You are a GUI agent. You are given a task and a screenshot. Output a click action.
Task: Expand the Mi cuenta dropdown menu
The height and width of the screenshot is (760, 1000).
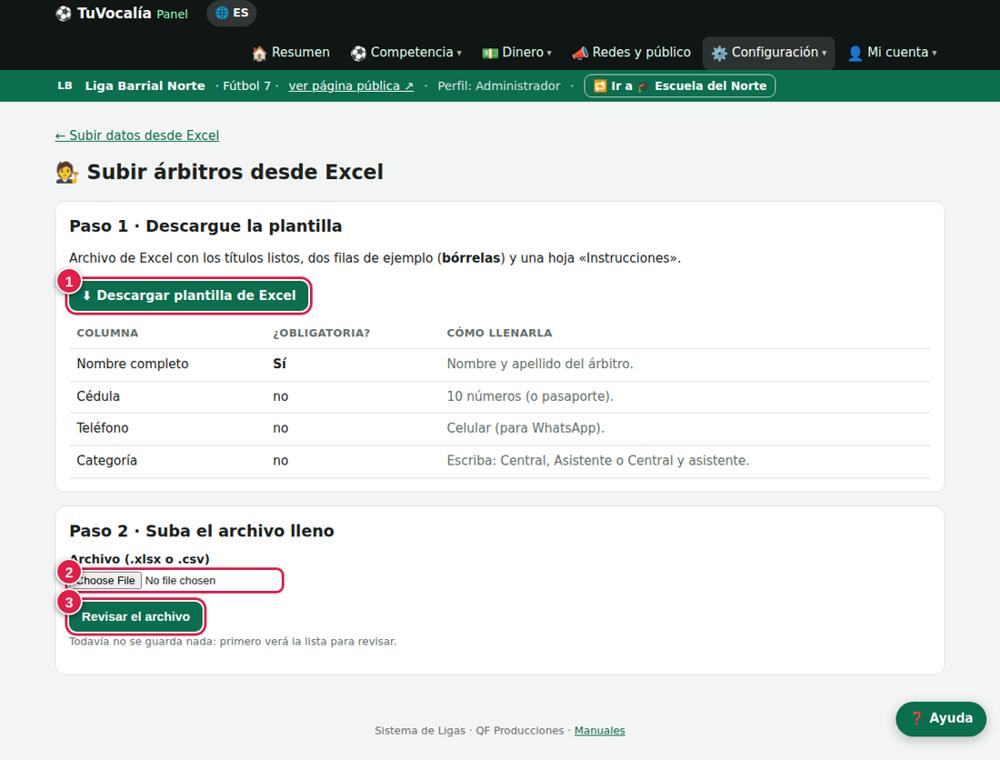[x=892, y=52]
